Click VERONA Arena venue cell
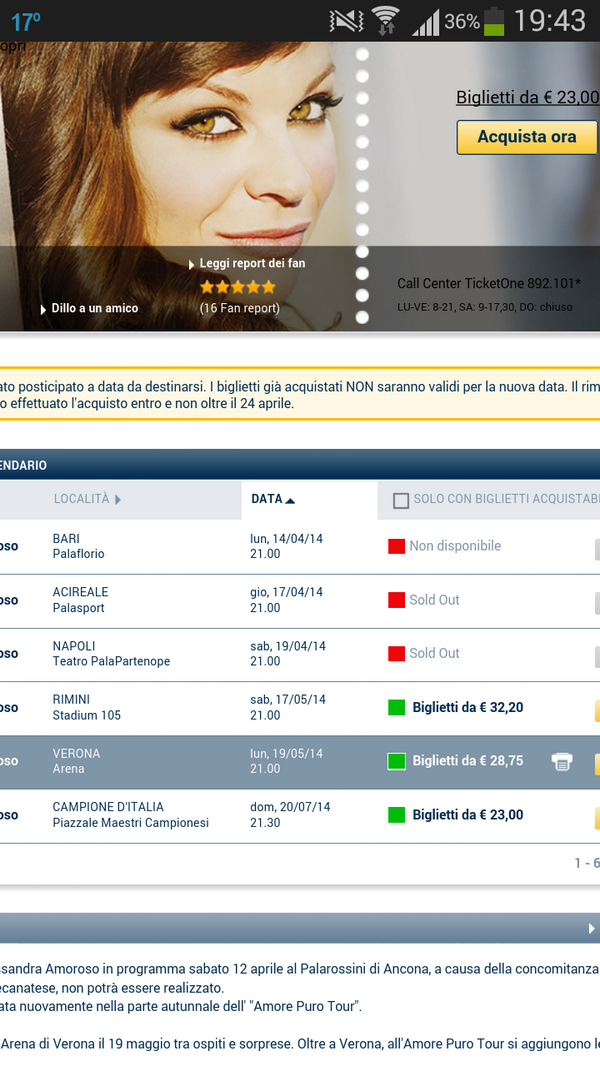600x1066 pixels. [x=76, y=761]
